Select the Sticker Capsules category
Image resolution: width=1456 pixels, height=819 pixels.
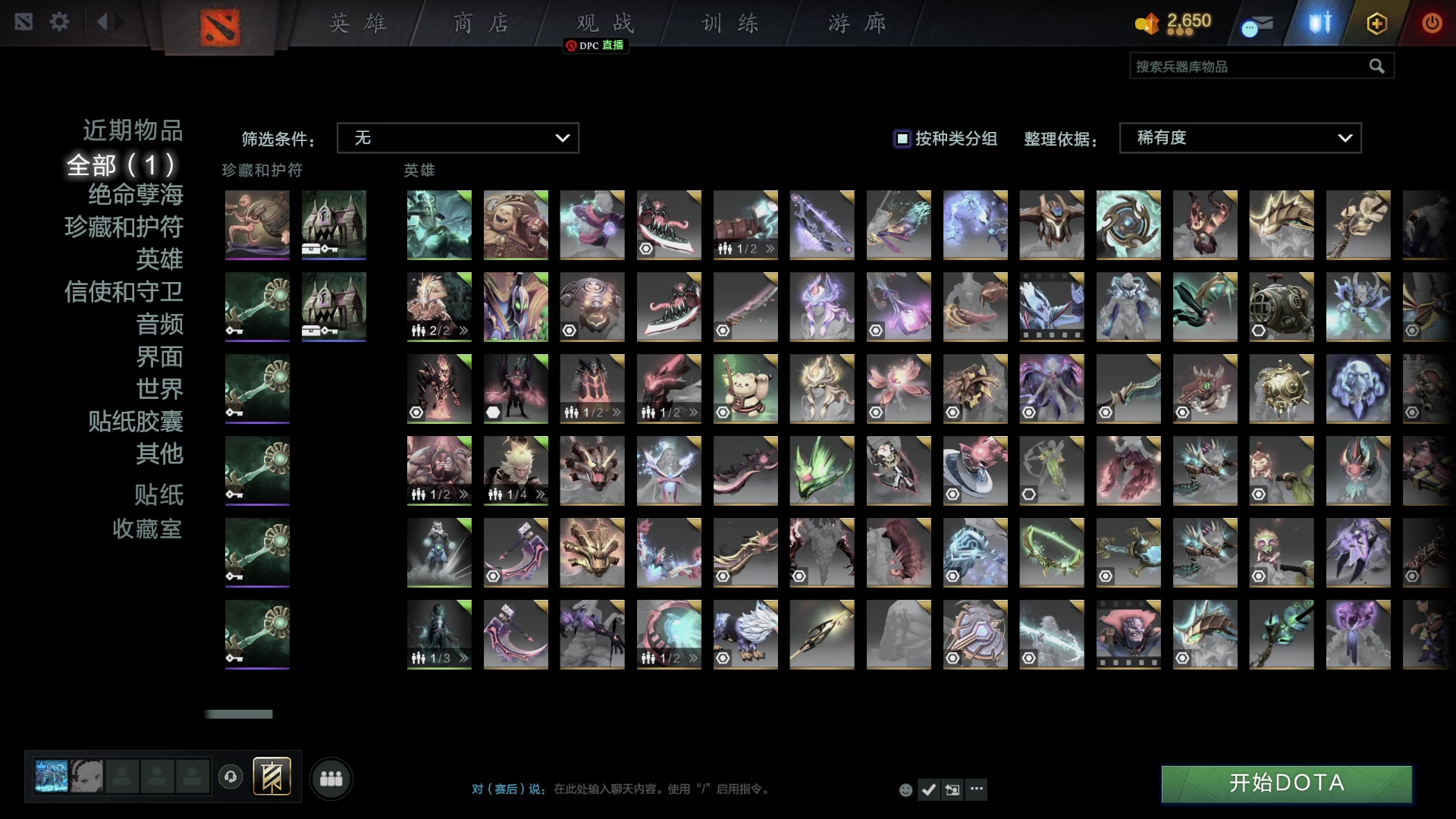pos(136,422)
